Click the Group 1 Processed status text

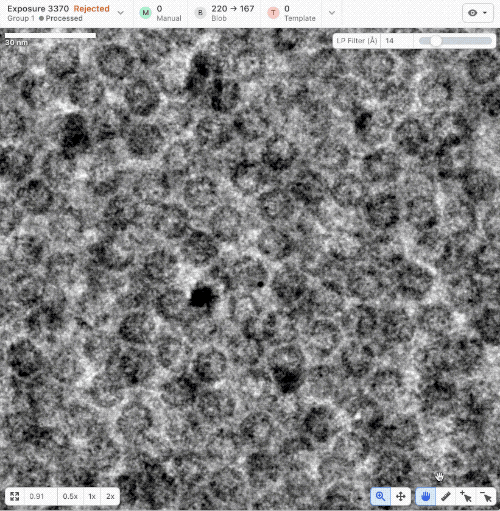(x=45, y=18)
